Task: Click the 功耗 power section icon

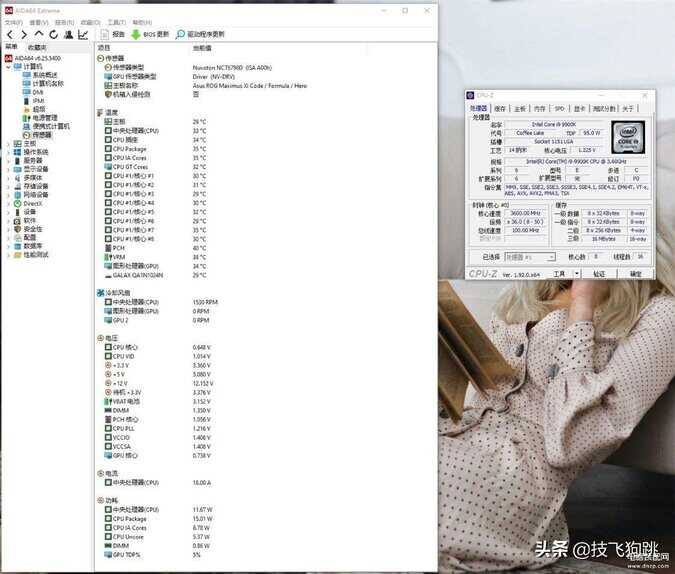Action: (100, 500)
